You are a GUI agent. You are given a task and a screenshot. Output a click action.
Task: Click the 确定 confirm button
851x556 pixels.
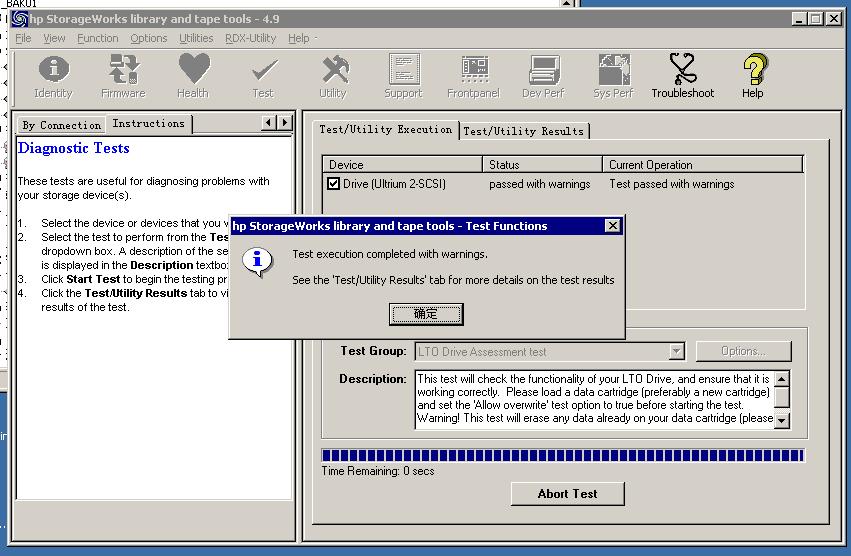[426, 314]
